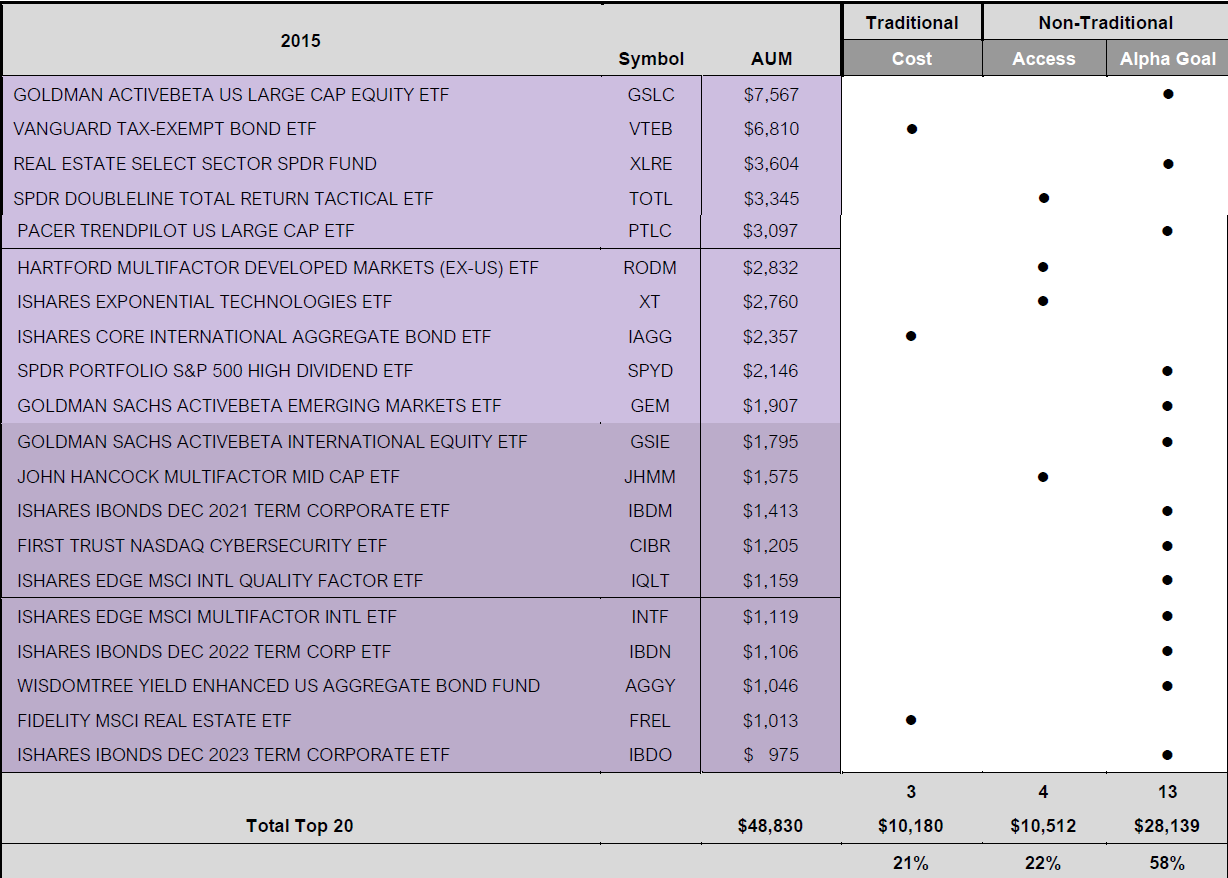Viewport: 1228px width, 878px height.
Task: Click the AUM column header
Action: pos(771,59)
